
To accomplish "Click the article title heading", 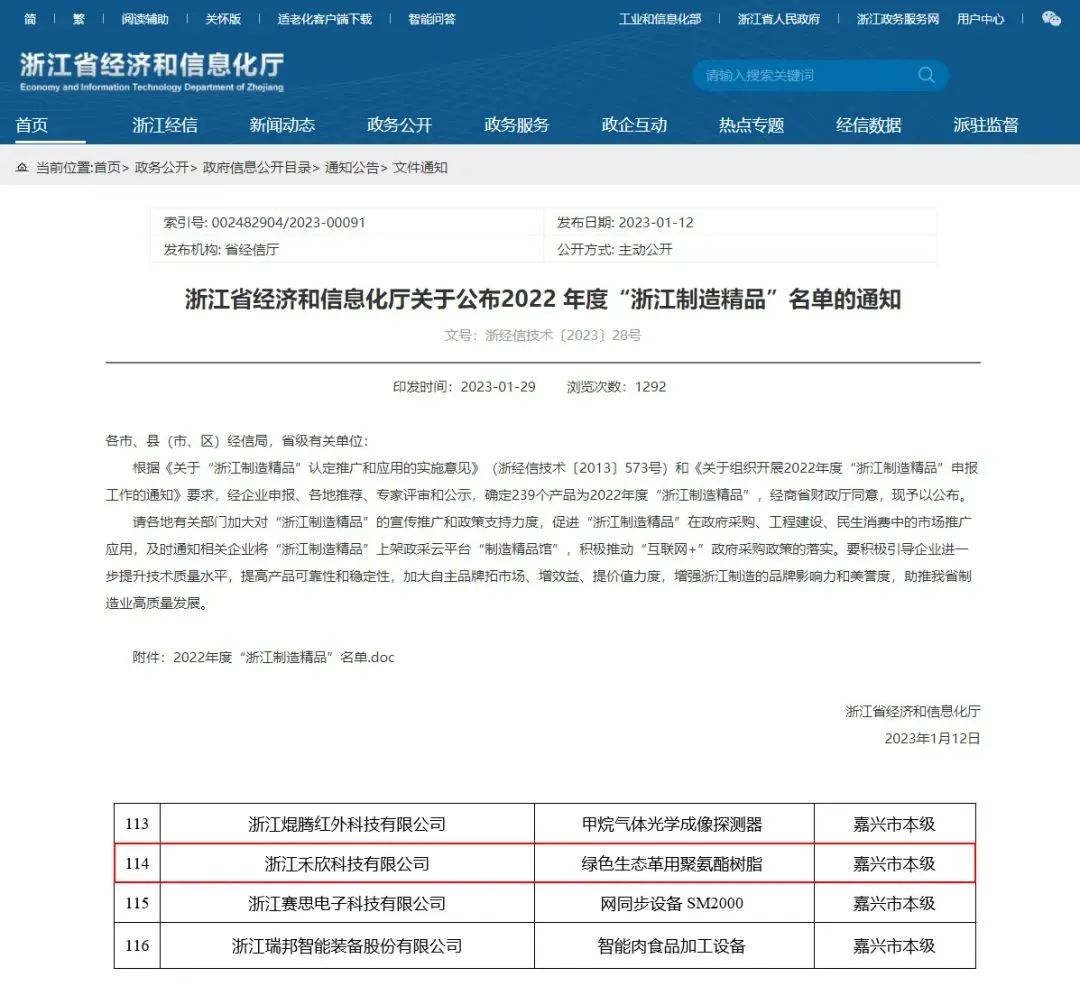I will click(x=543, y=299).
